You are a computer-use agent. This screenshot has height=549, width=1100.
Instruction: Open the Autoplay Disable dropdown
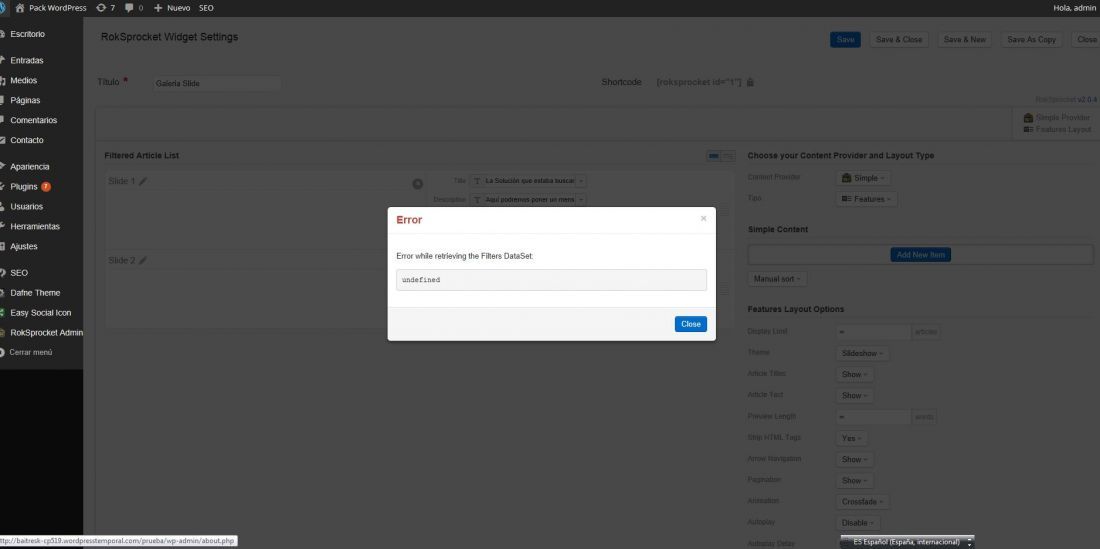[858, 523]
